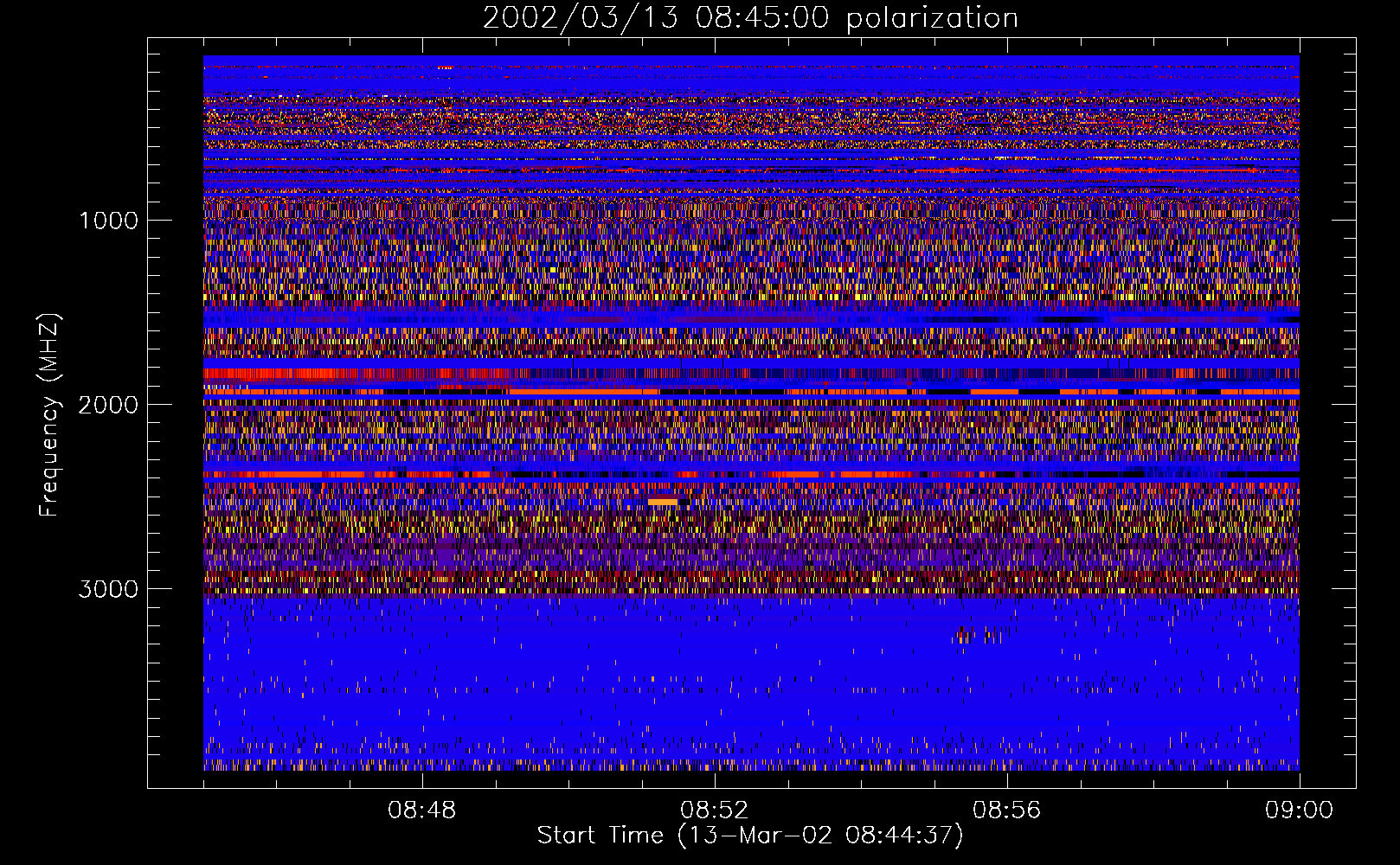Click the 3000 frequency tick label
Screen dimensions: 1400x865
point(108,589)
